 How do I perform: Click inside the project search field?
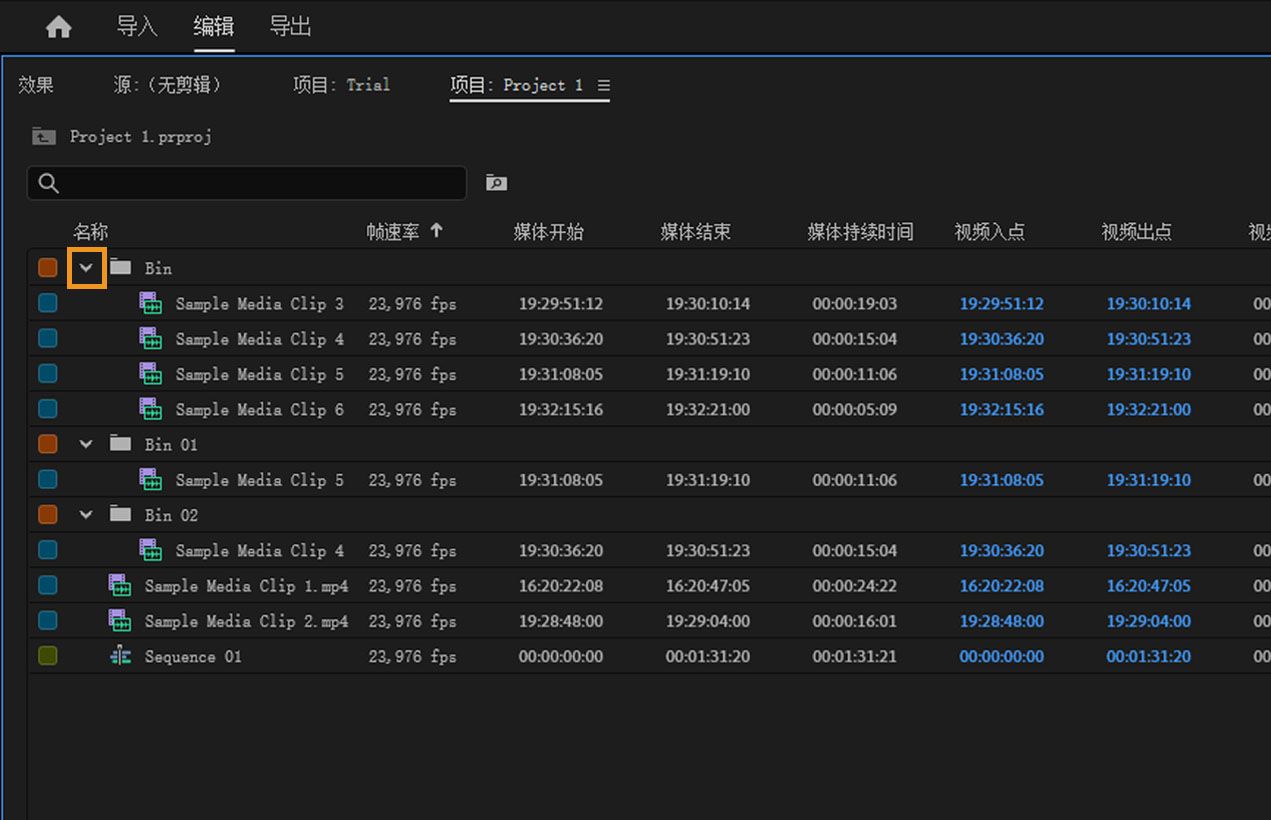pyautogui.click(x=260, y=183)
